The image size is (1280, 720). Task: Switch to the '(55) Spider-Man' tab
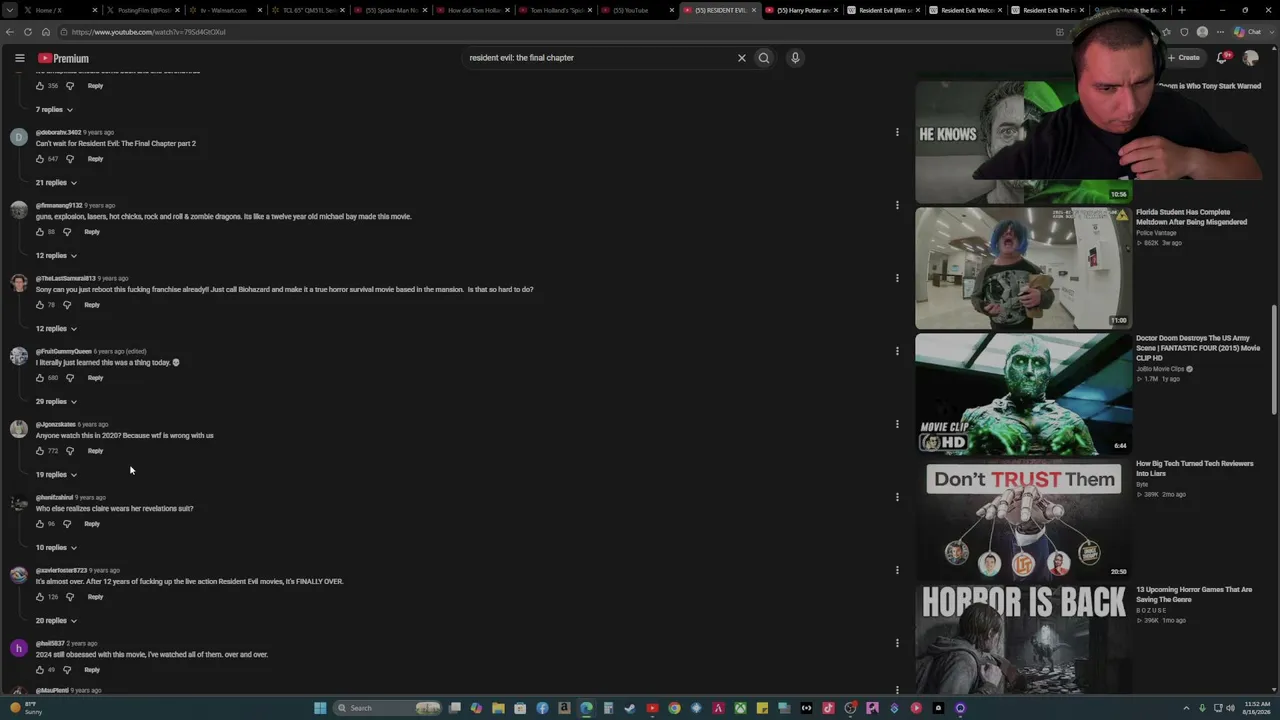390,10
